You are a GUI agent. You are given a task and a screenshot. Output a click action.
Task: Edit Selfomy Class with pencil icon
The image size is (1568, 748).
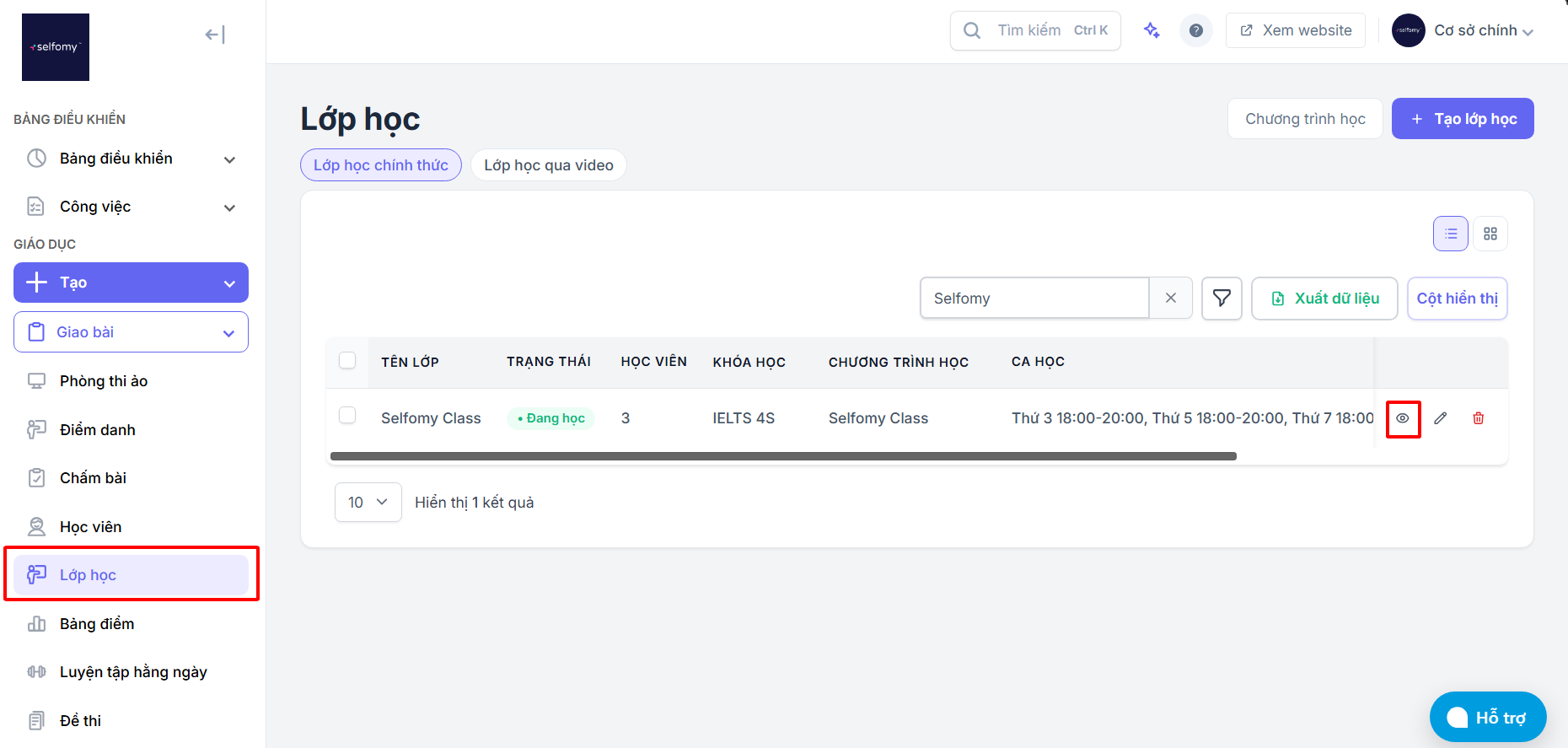(x=1441, y=418)
